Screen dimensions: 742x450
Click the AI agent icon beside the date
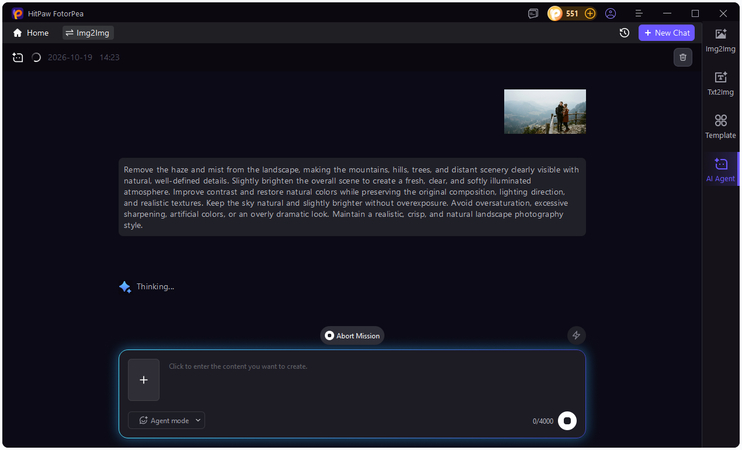(x=18, y=57)
